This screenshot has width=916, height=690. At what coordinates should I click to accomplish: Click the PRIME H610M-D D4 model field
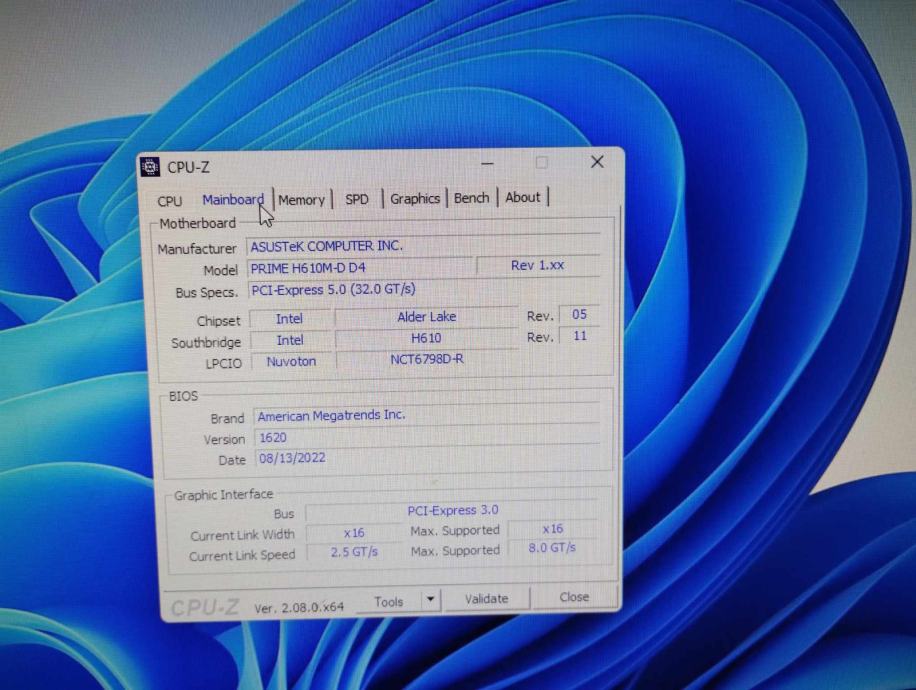point(360,268)
